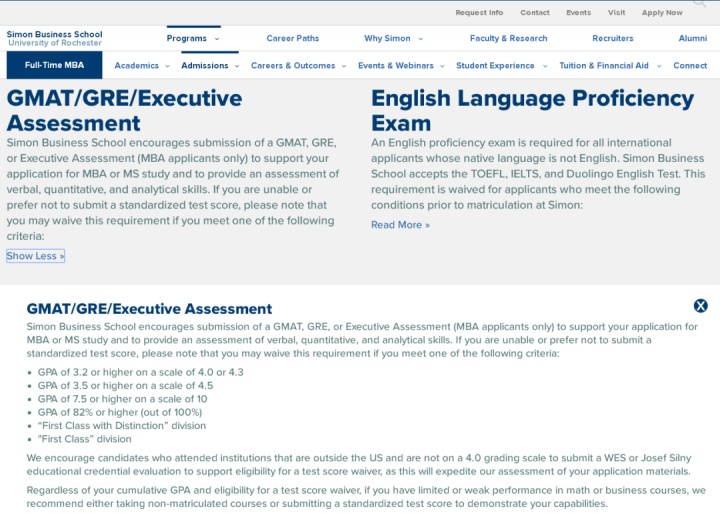
Task: Open the Why Simon menu
Action: pyautogui.click(x=387, y=39)
